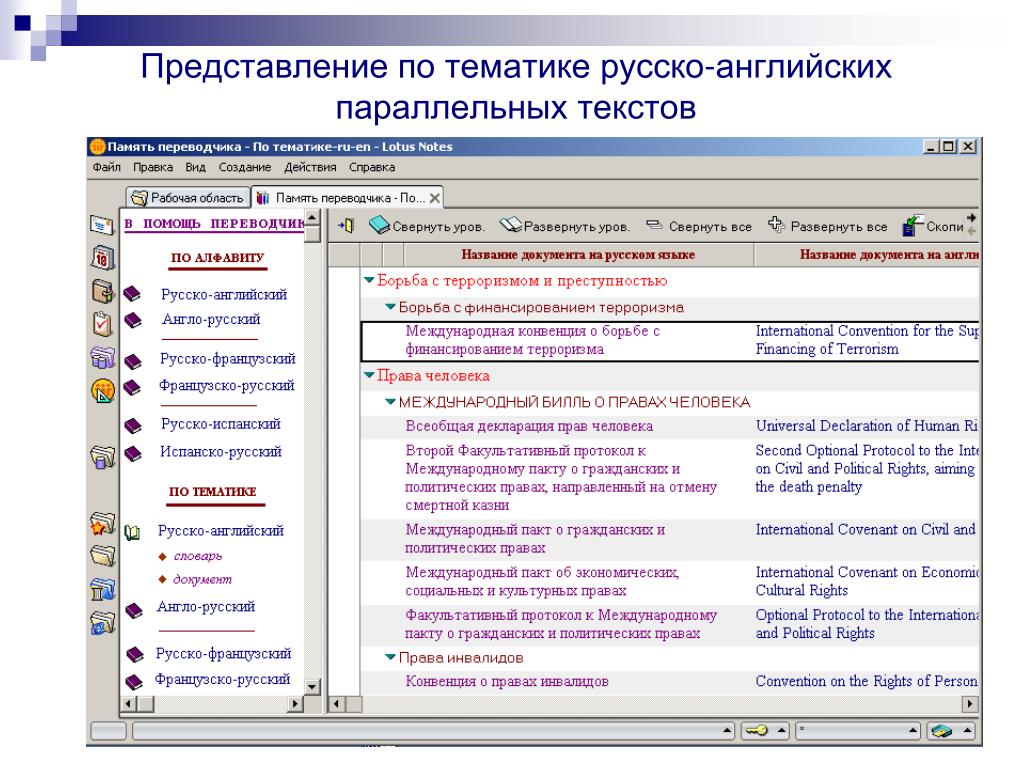
Task: Click the Название документа на русском языке header
Action: [578, 255]
